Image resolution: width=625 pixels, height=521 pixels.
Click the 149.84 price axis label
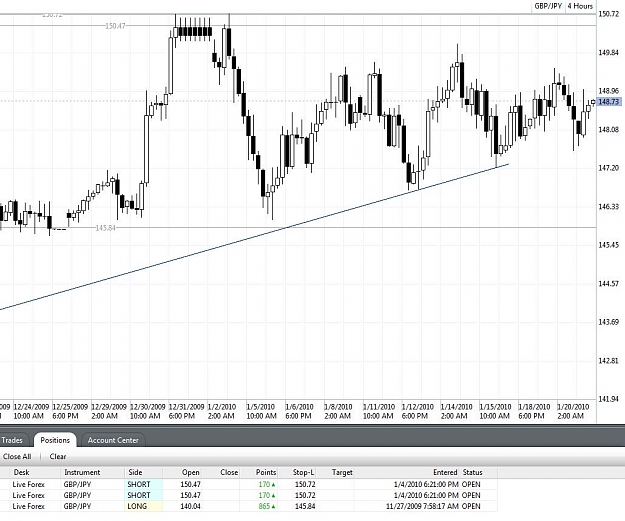(609, 52)
